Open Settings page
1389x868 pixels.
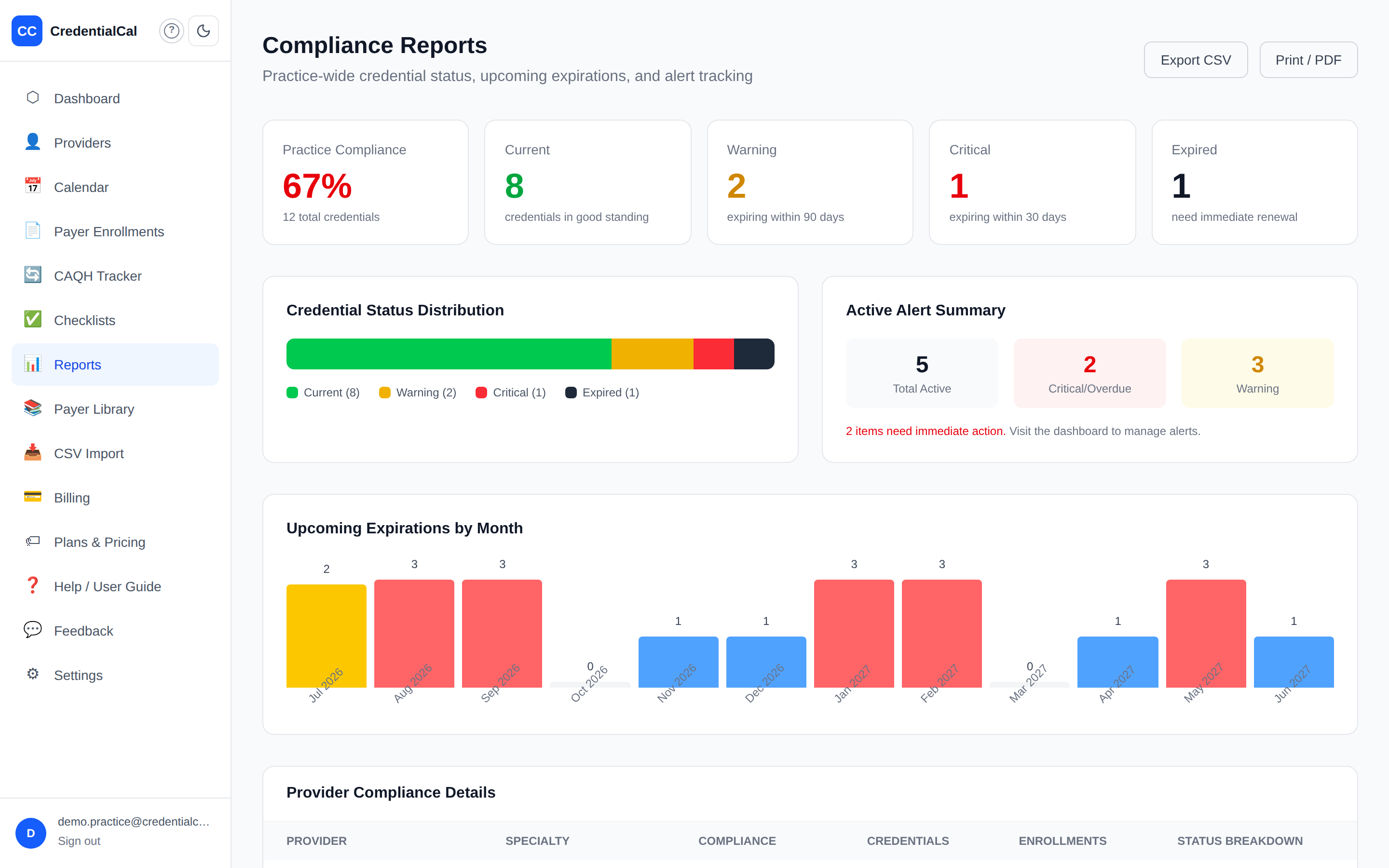[115, 675]
